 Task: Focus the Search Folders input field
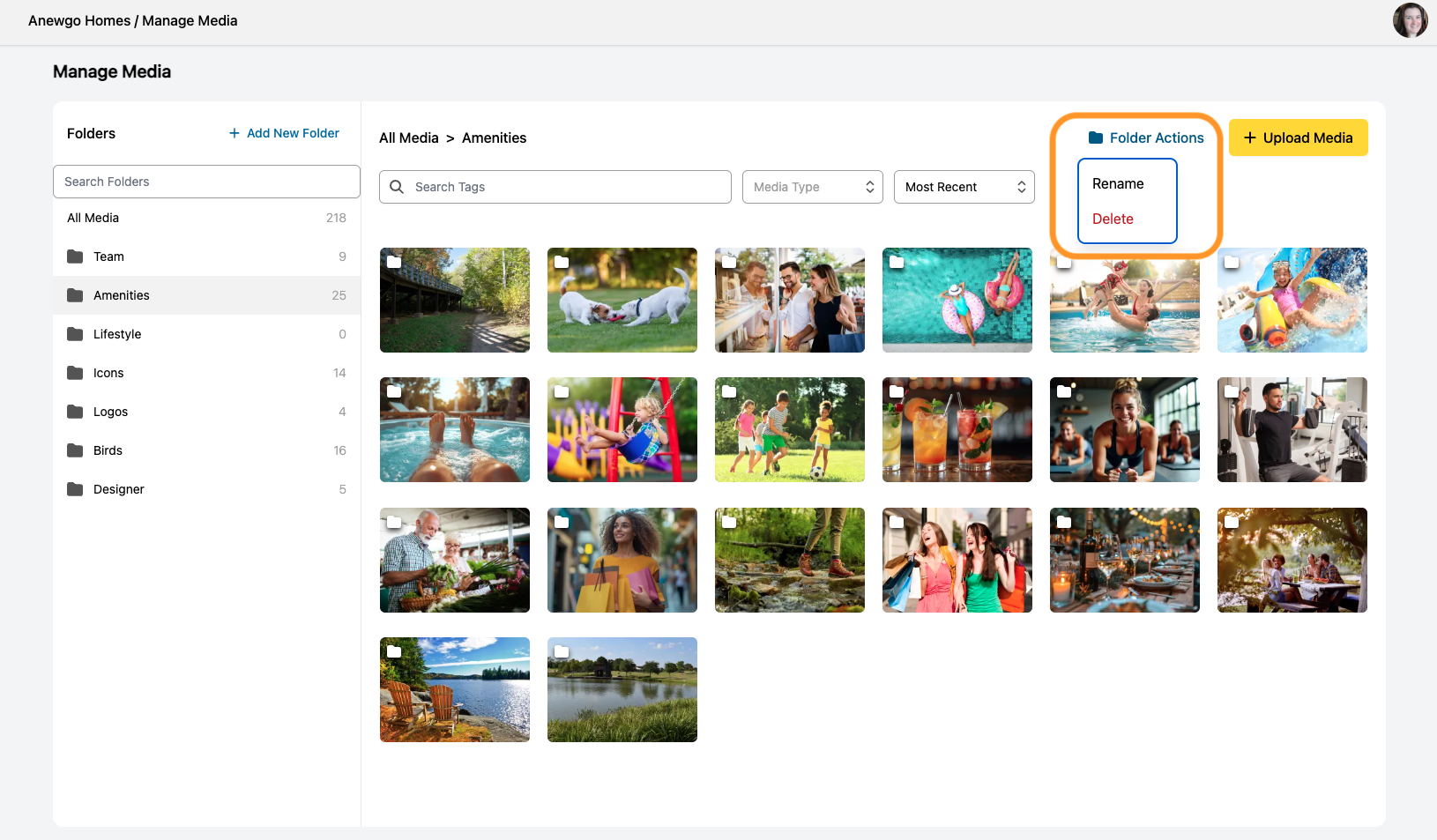(x=206, y=182)
